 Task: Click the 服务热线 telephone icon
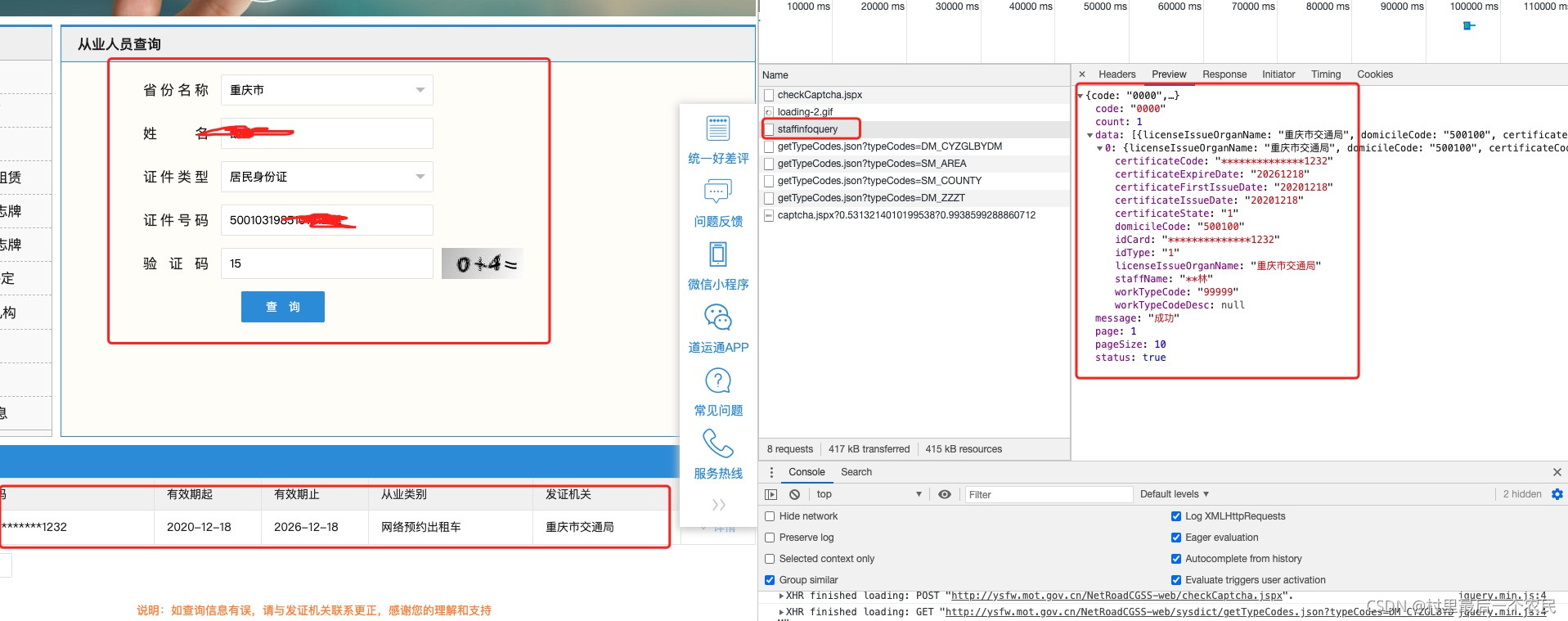click(717, 443)
